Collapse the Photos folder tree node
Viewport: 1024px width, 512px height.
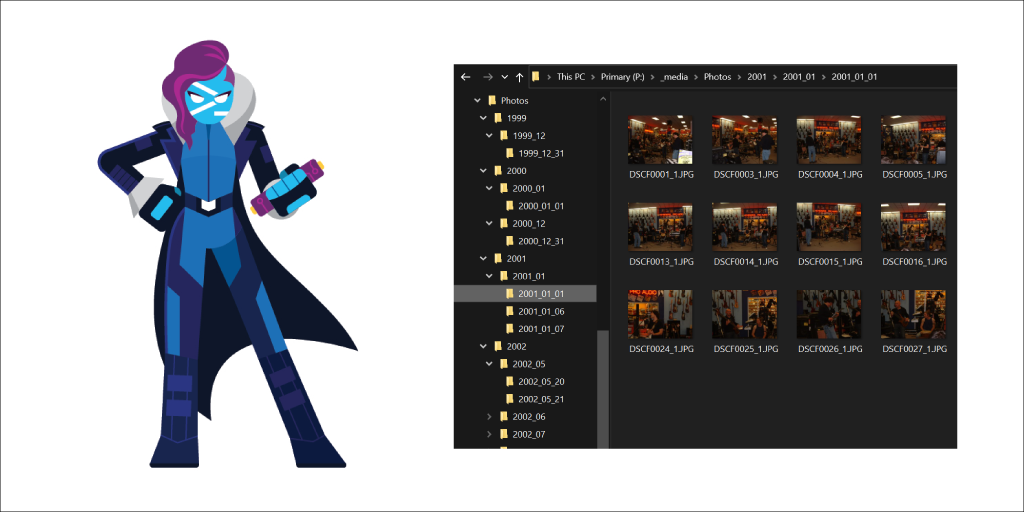477,101
